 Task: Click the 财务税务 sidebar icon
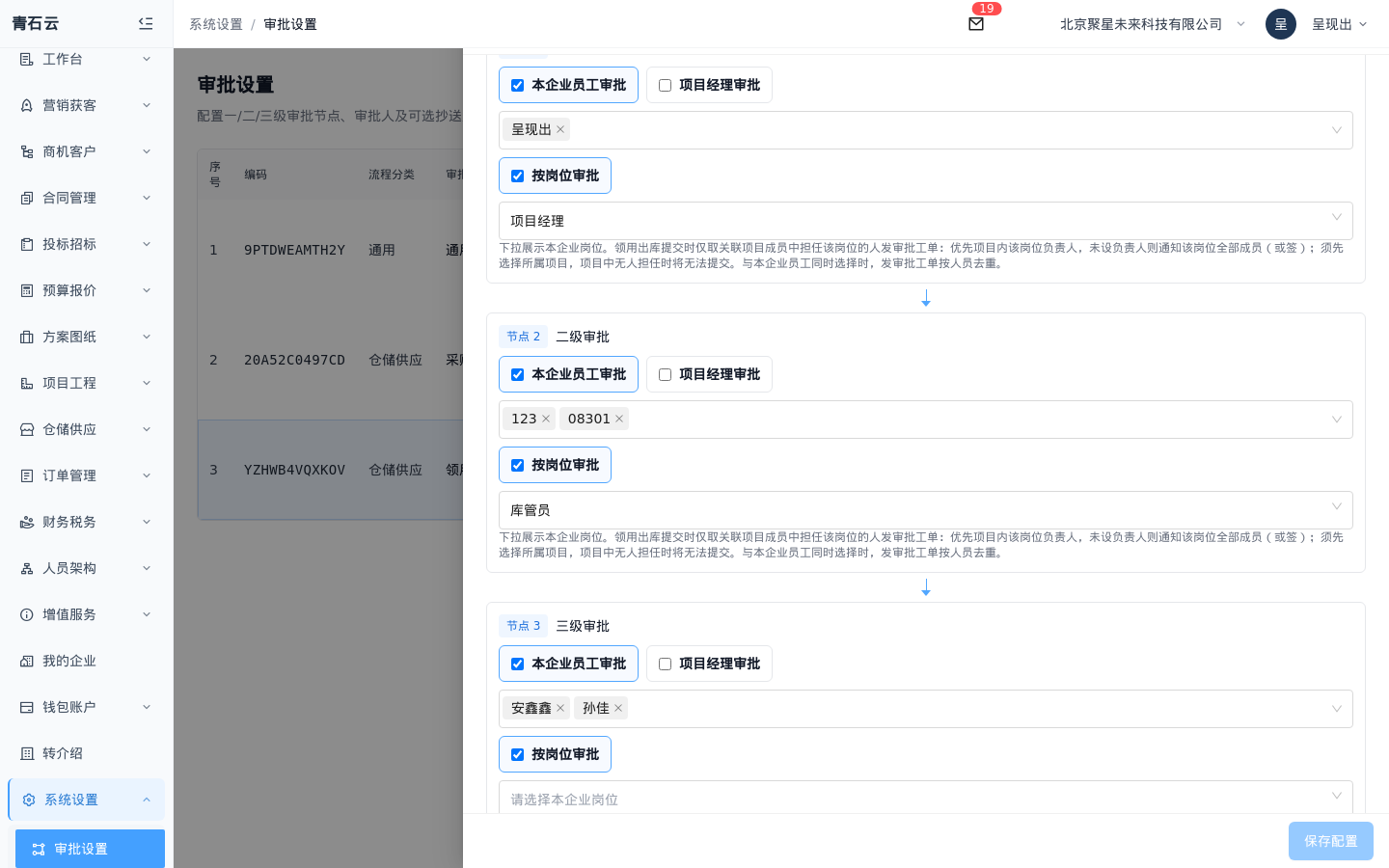pyautogui.click(x=27, y=522)
